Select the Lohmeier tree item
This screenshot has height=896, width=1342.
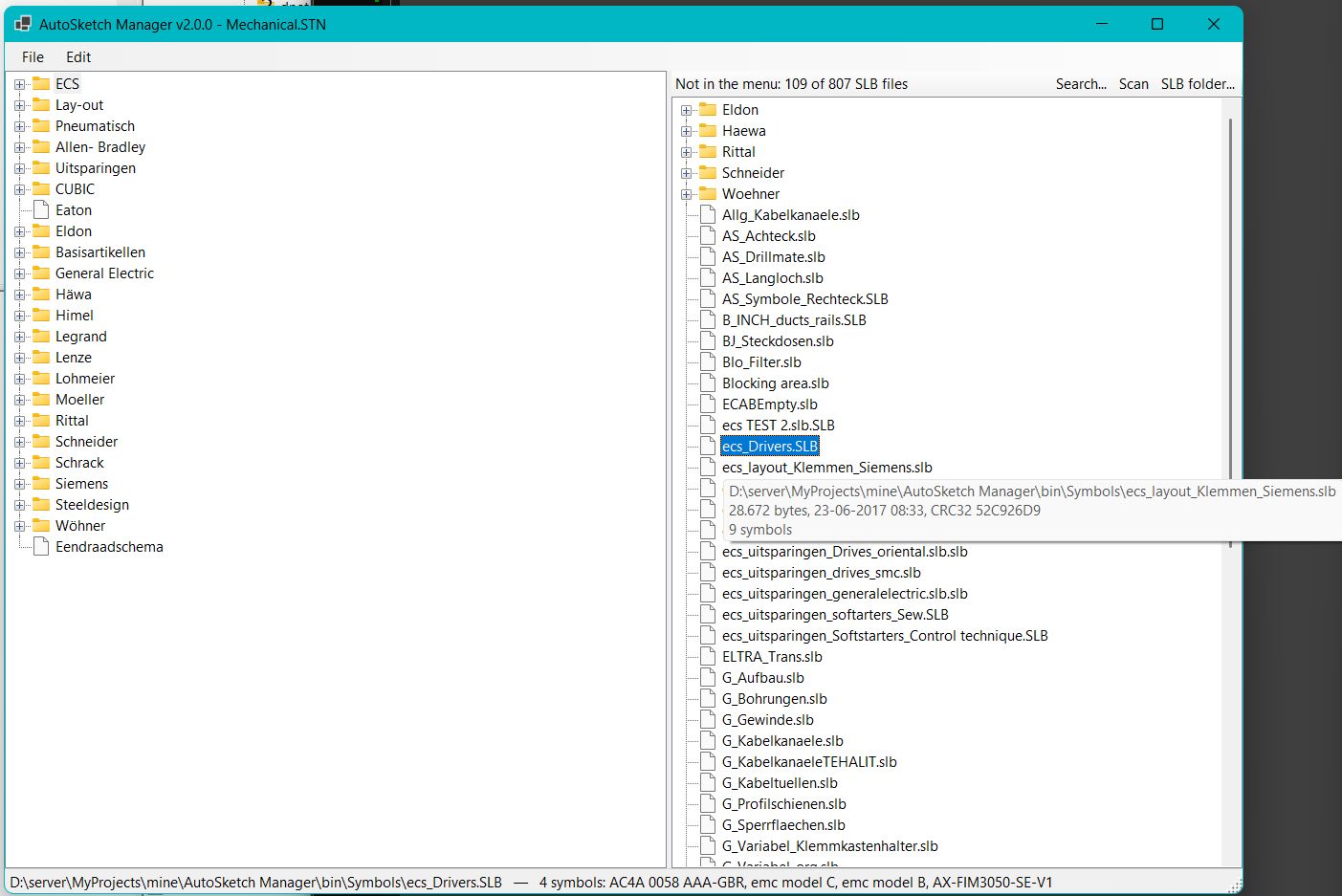pos(85,378)
